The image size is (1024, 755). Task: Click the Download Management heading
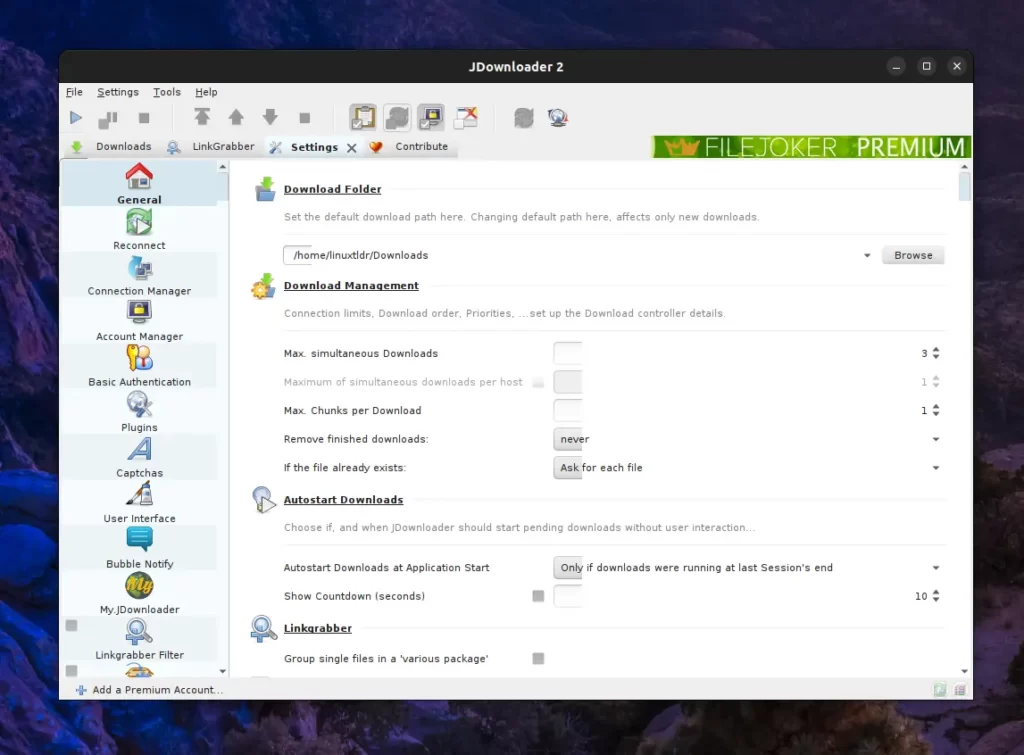351,286
